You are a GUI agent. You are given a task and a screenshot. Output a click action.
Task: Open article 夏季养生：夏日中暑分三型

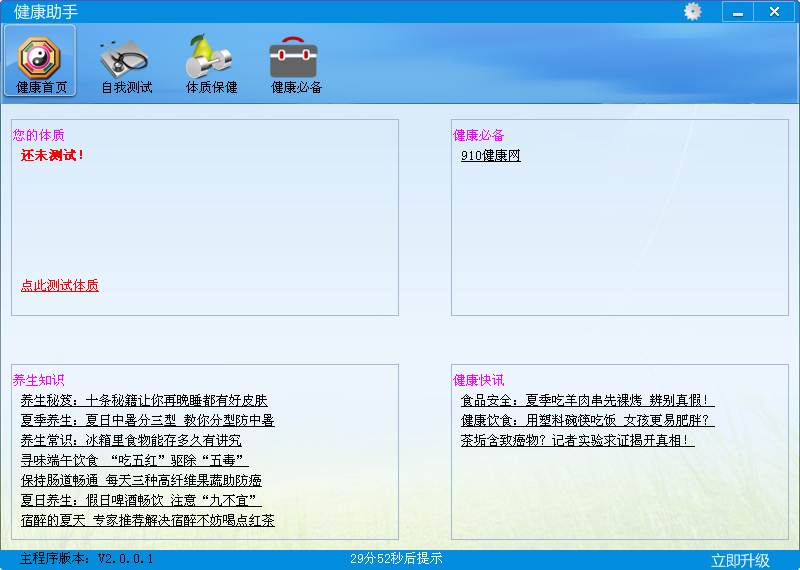coord(147,420)
